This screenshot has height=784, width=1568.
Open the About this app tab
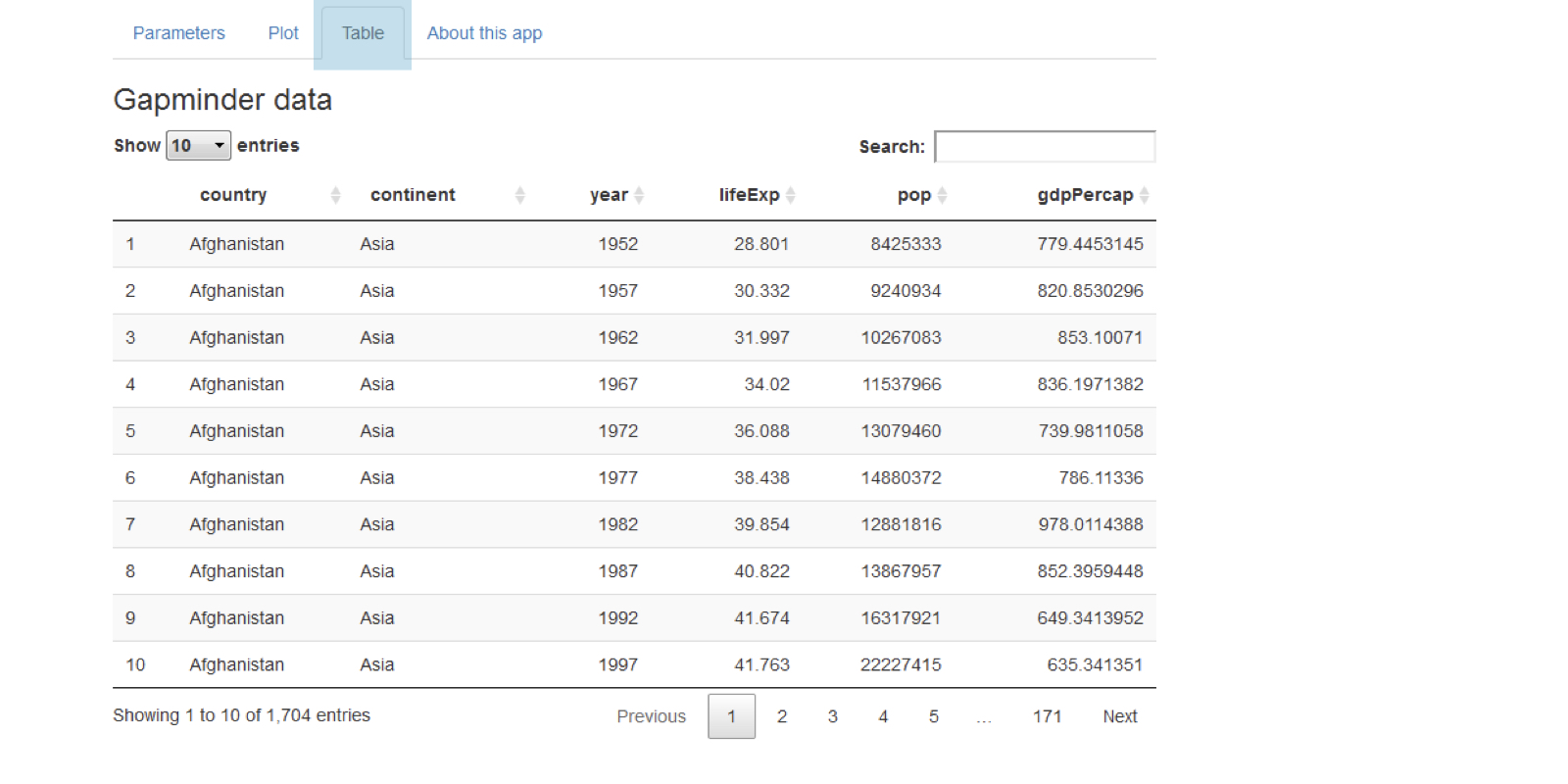(x=484, y=33)
